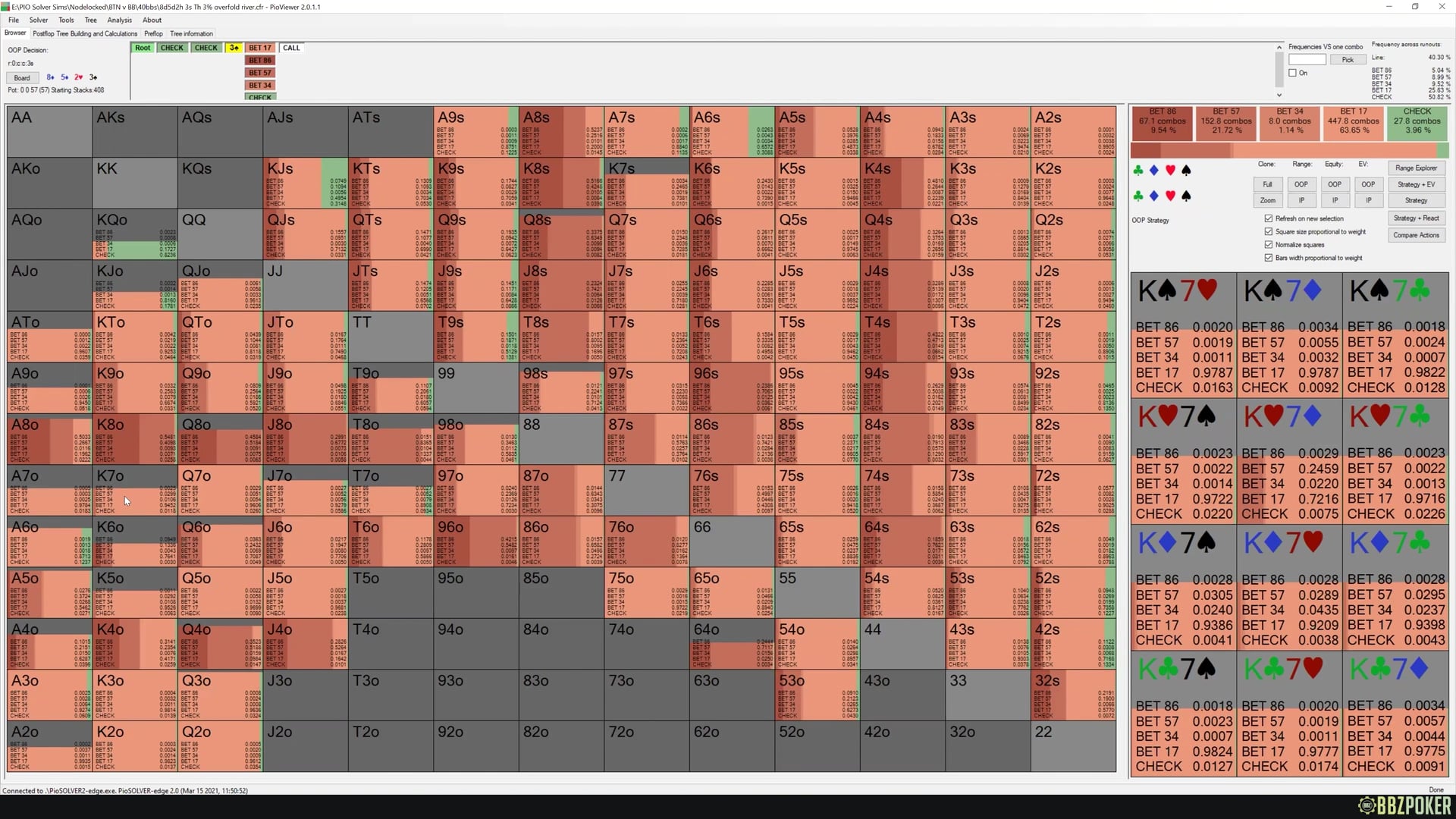Viewport: 1456px width, 819px height.
Task: Click the red heart icon in bottom suit row
Action: tap(1170, 196)
